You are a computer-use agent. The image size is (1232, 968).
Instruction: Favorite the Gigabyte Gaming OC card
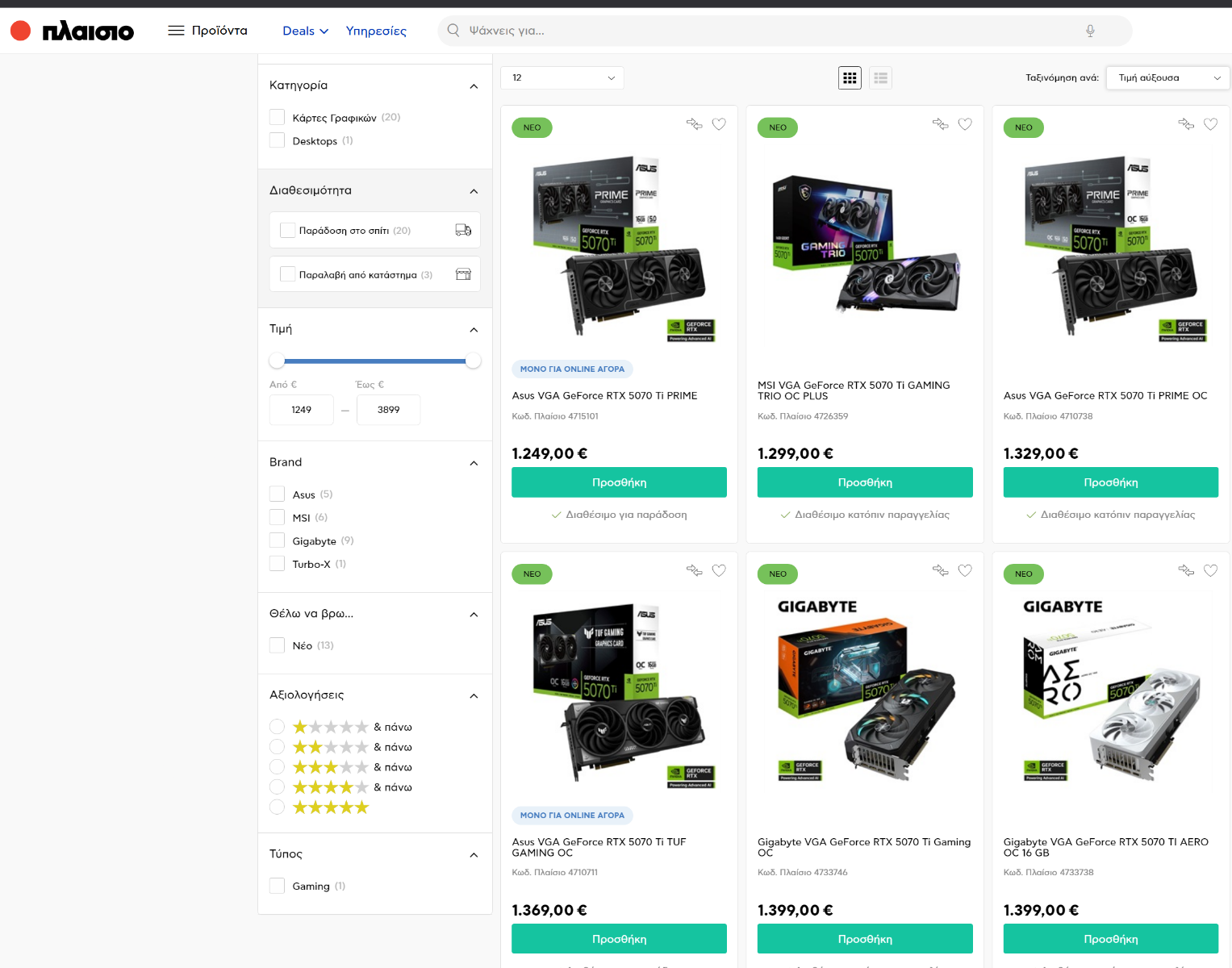coord(965,570)
